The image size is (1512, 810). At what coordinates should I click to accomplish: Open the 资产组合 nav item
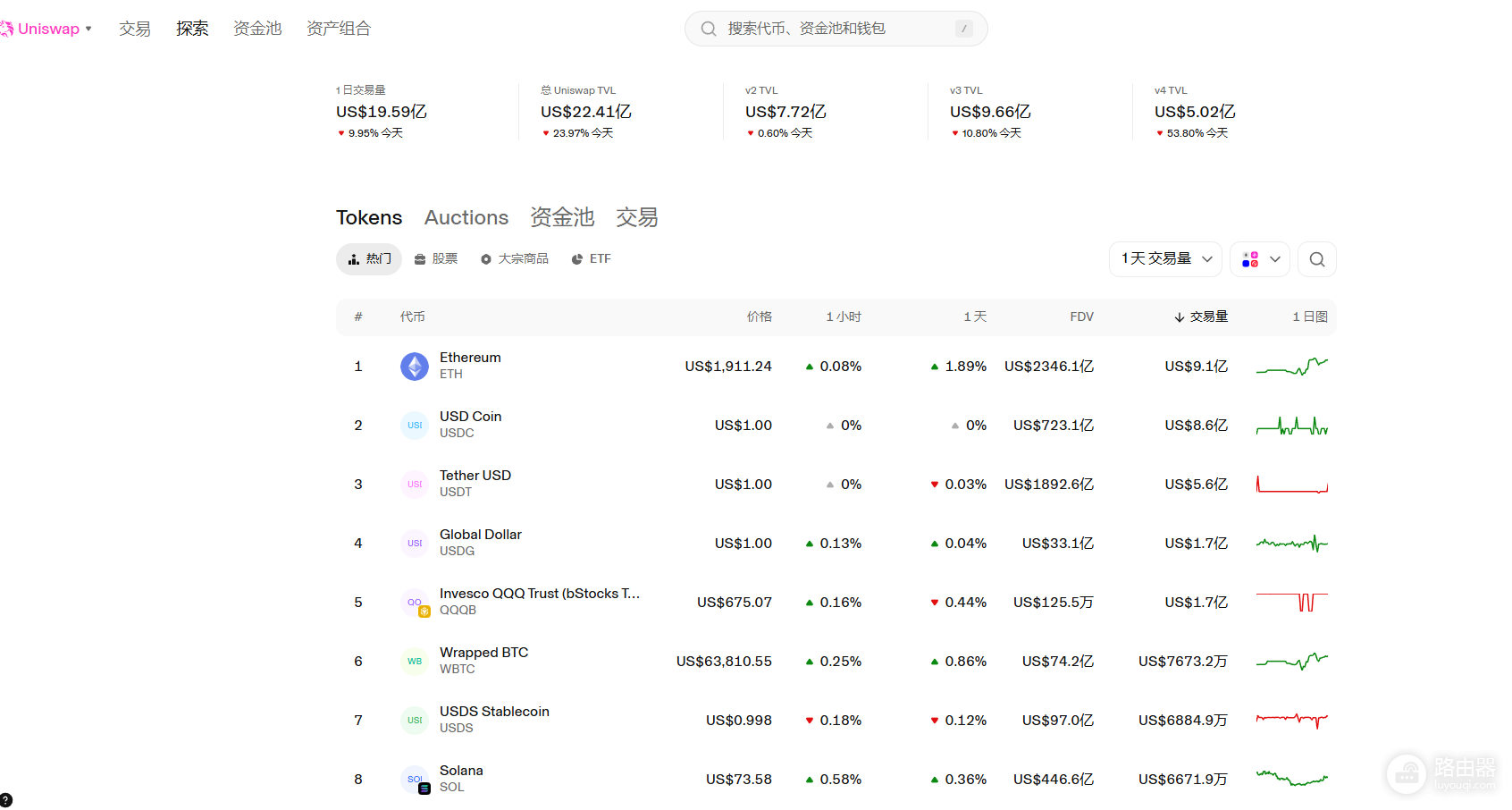pos(339,29)
